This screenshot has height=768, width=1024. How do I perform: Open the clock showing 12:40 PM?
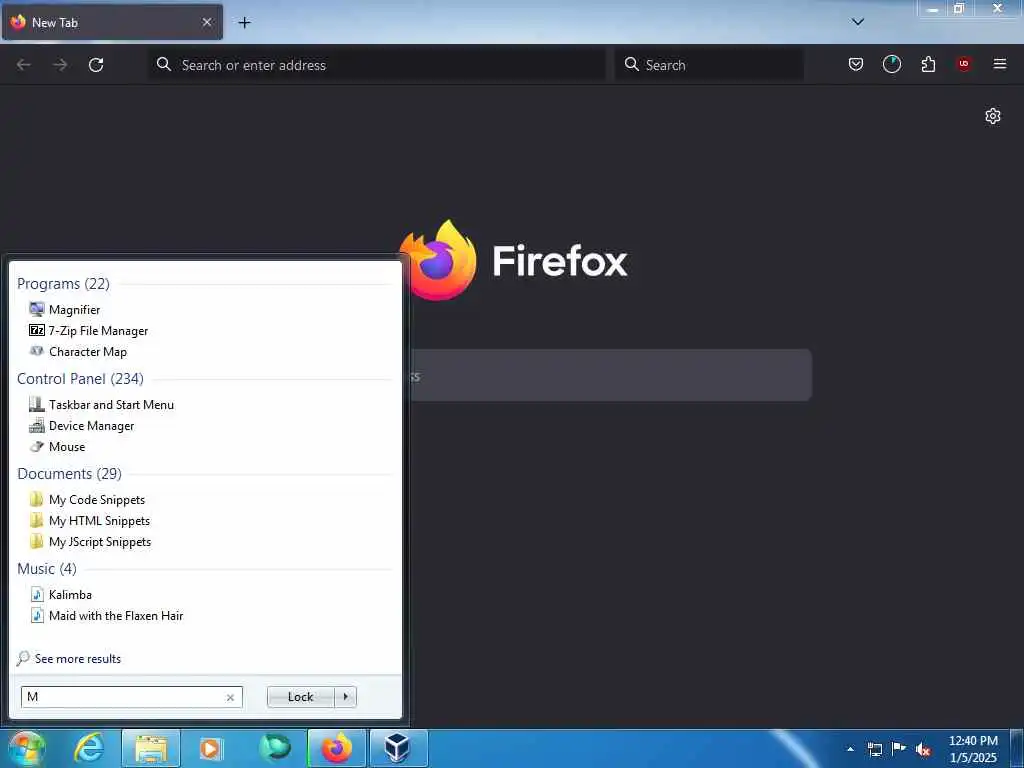(973, 749)
